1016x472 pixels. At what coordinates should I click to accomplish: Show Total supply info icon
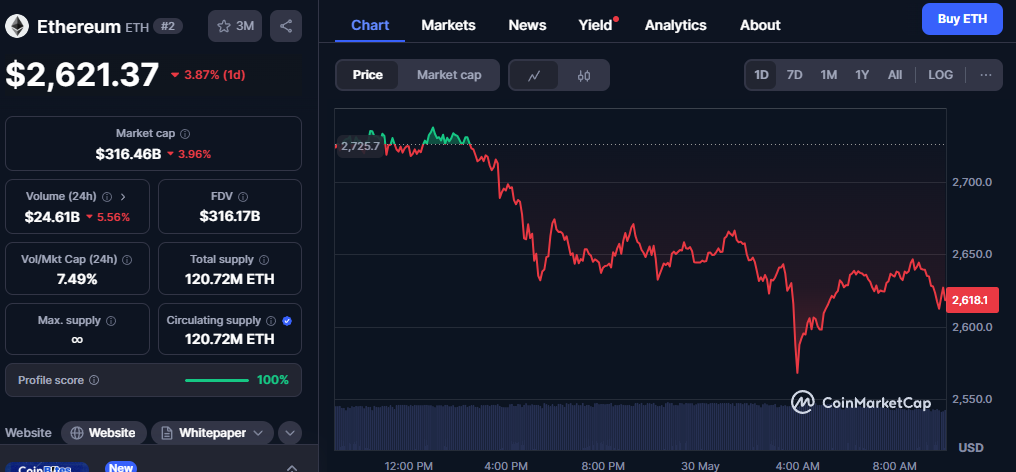tap(264, 259)
